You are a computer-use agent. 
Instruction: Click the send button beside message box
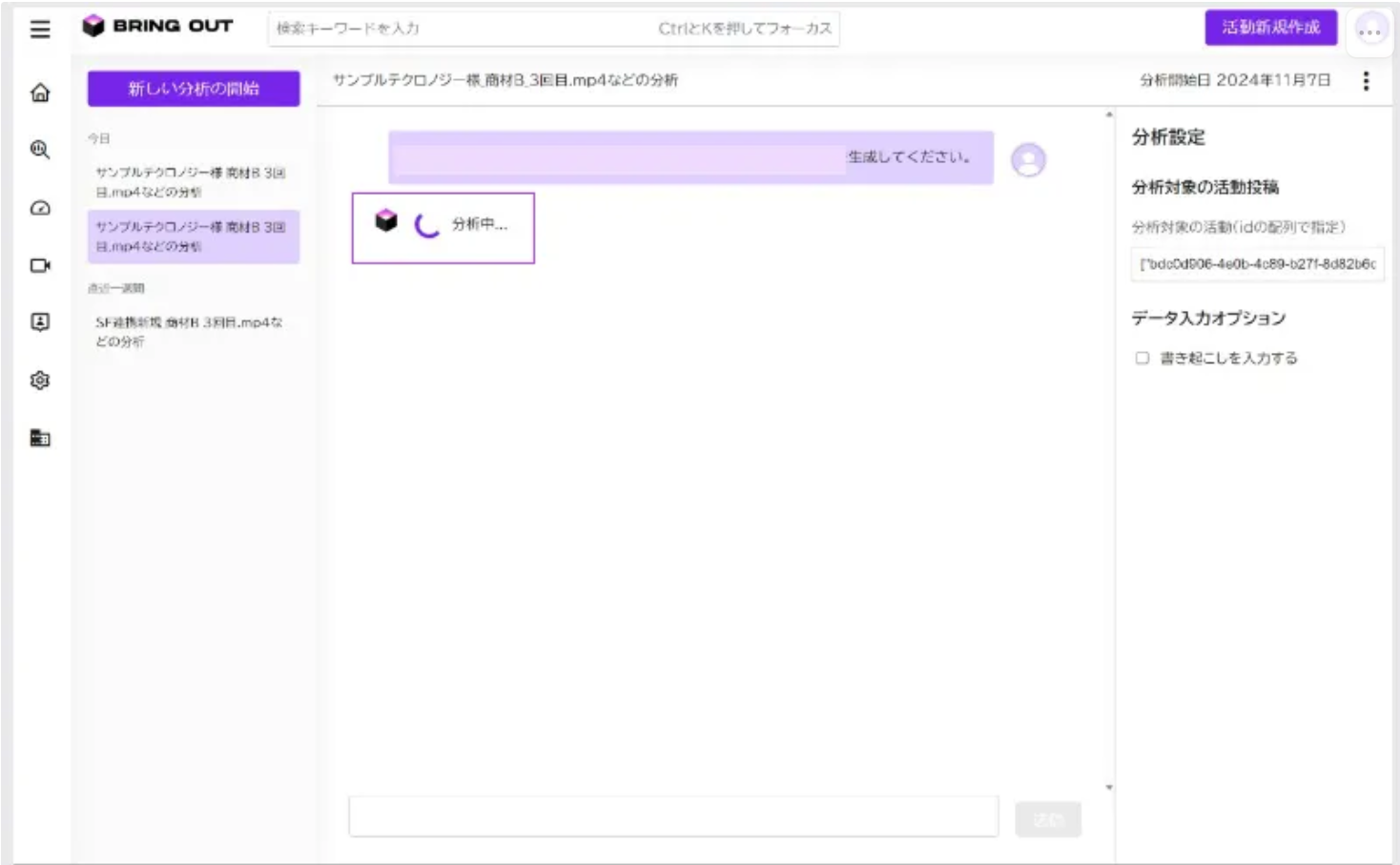click(x=1048, y=819)
